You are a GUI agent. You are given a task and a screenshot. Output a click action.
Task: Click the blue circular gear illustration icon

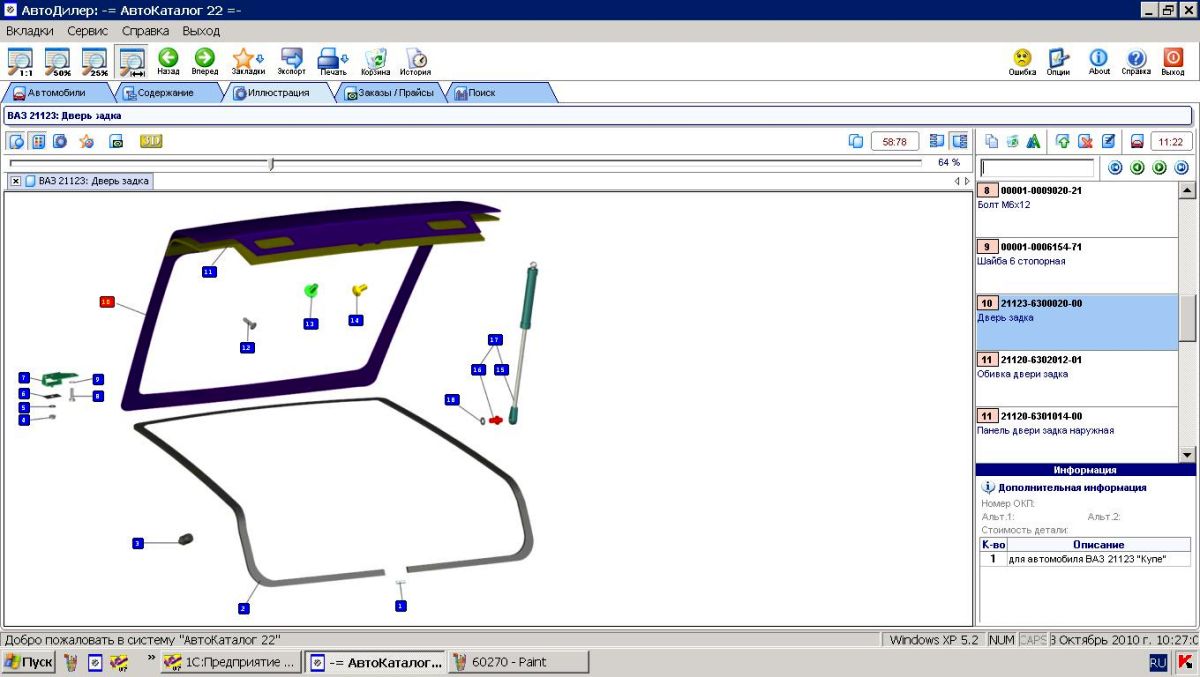pyautogui.click(x=60, y=141)
